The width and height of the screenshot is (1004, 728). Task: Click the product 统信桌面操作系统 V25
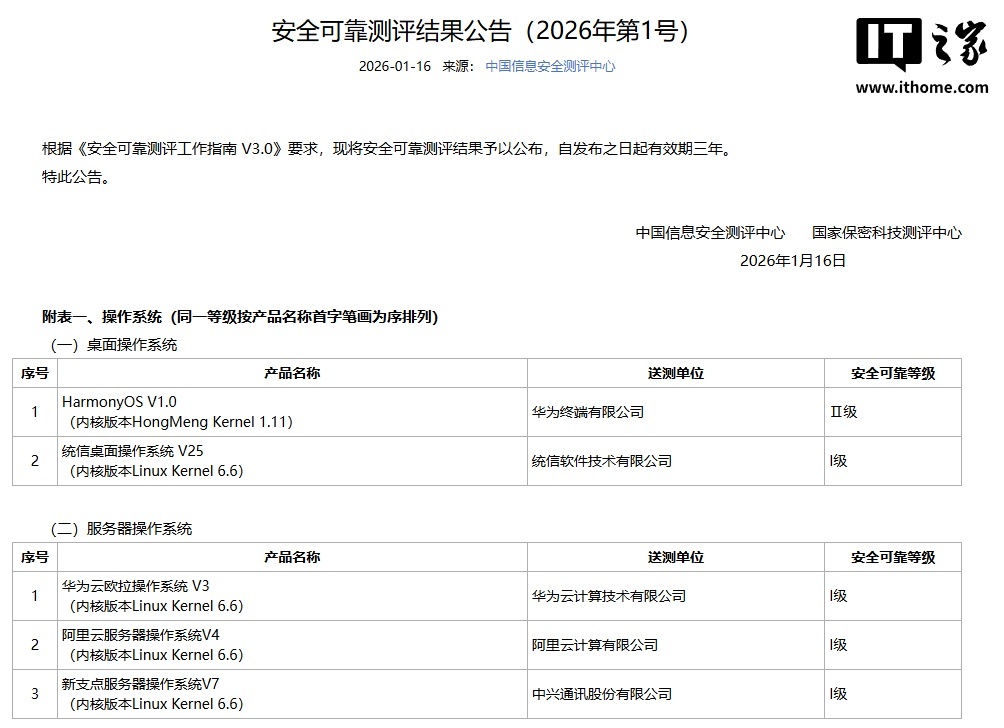pyautogui.click(x=133, y=451)
